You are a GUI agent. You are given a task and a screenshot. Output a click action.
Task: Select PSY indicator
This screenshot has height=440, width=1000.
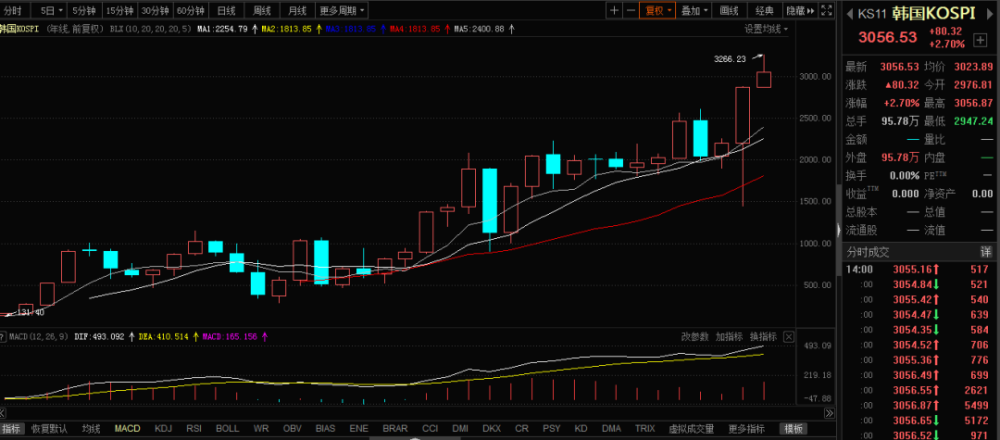pyautogui.click(x=552, y=429)
